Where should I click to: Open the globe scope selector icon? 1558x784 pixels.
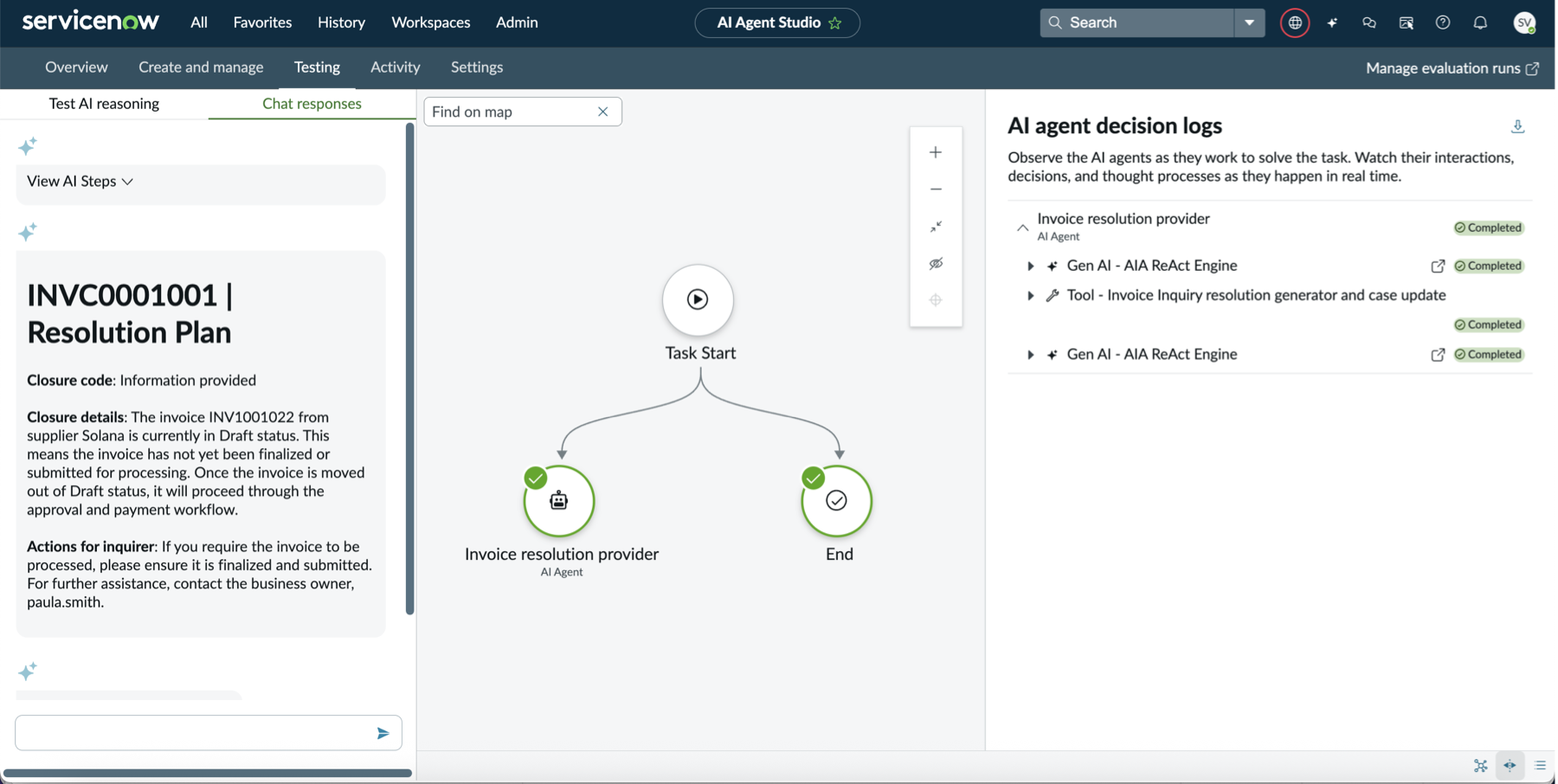click(1295, 23)
